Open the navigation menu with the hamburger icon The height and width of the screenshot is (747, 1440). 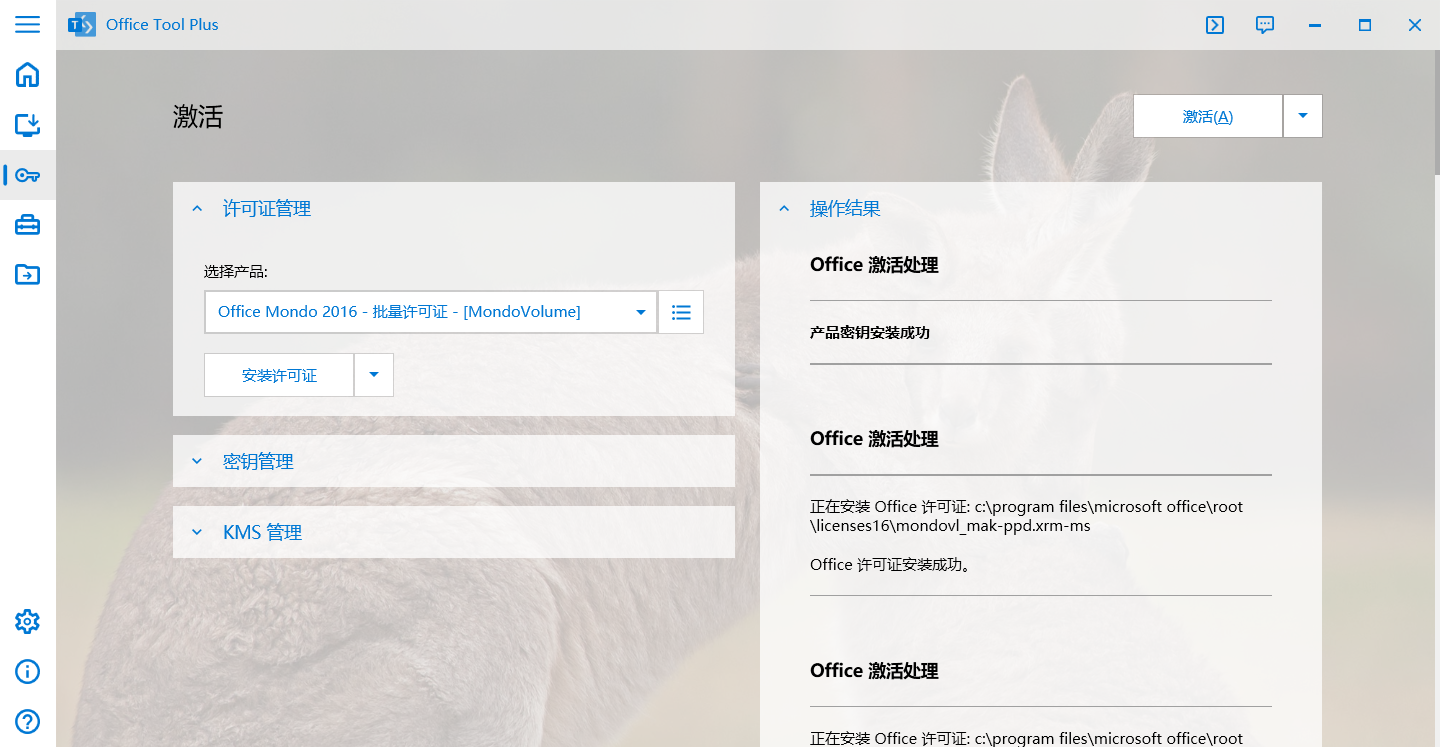tap(27, 24)
